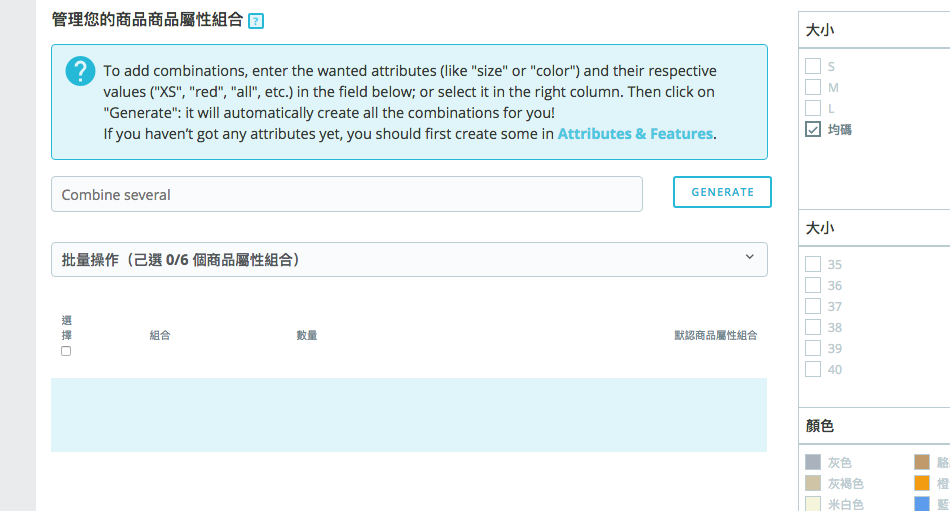Select the blue color swatch
The height and width of the screenshot is (511, 950).
[x=922, y=504]
